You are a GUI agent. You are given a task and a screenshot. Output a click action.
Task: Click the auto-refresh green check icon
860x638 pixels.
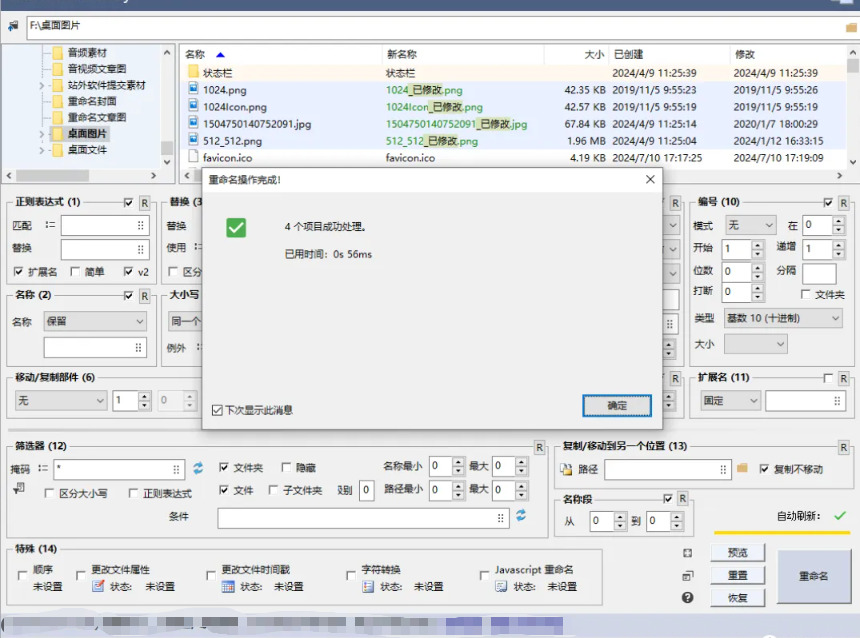840,515
